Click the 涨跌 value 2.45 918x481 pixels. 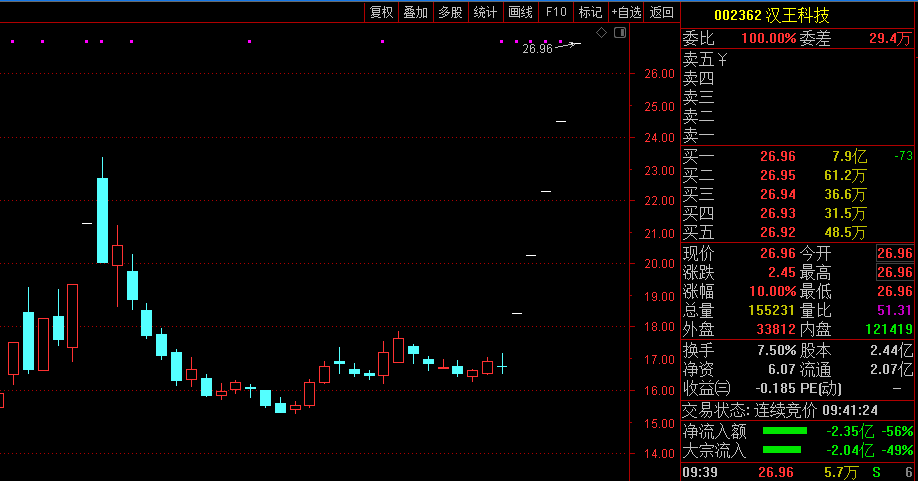[782, 272]
